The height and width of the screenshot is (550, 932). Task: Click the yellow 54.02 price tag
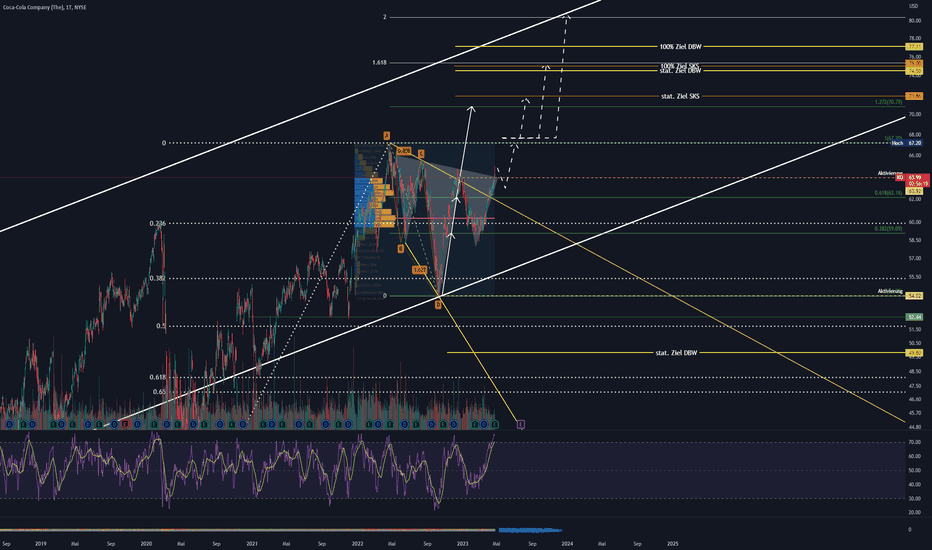pyautogui.click(x=914, y=296)
